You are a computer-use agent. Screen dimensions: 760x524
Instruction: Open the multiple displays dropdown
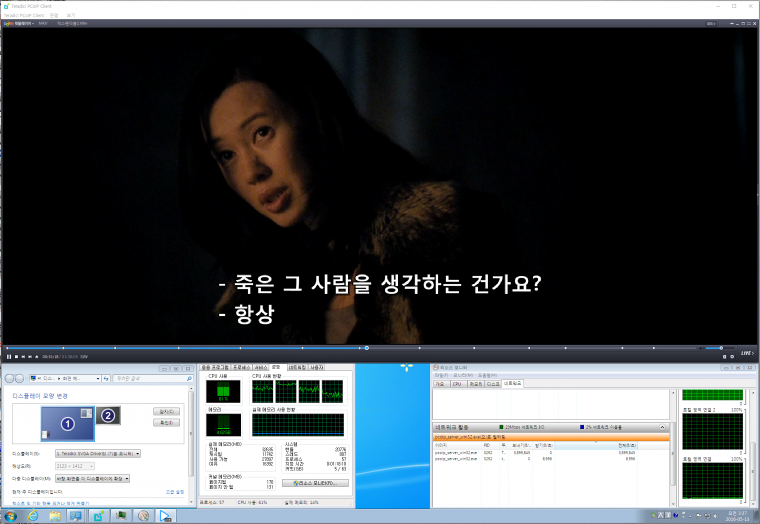coord(93,478)
